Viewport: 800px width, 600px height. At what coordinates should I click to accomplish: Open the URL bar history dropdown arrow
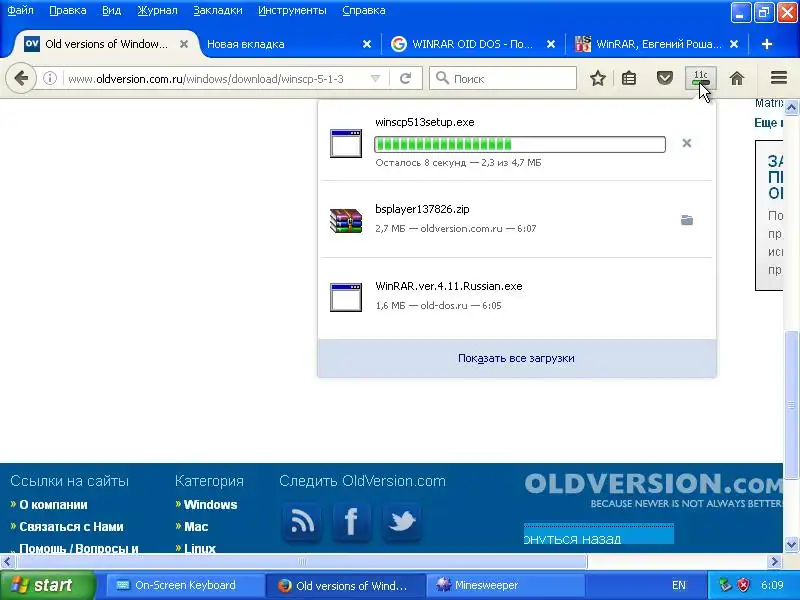point(375,79)
